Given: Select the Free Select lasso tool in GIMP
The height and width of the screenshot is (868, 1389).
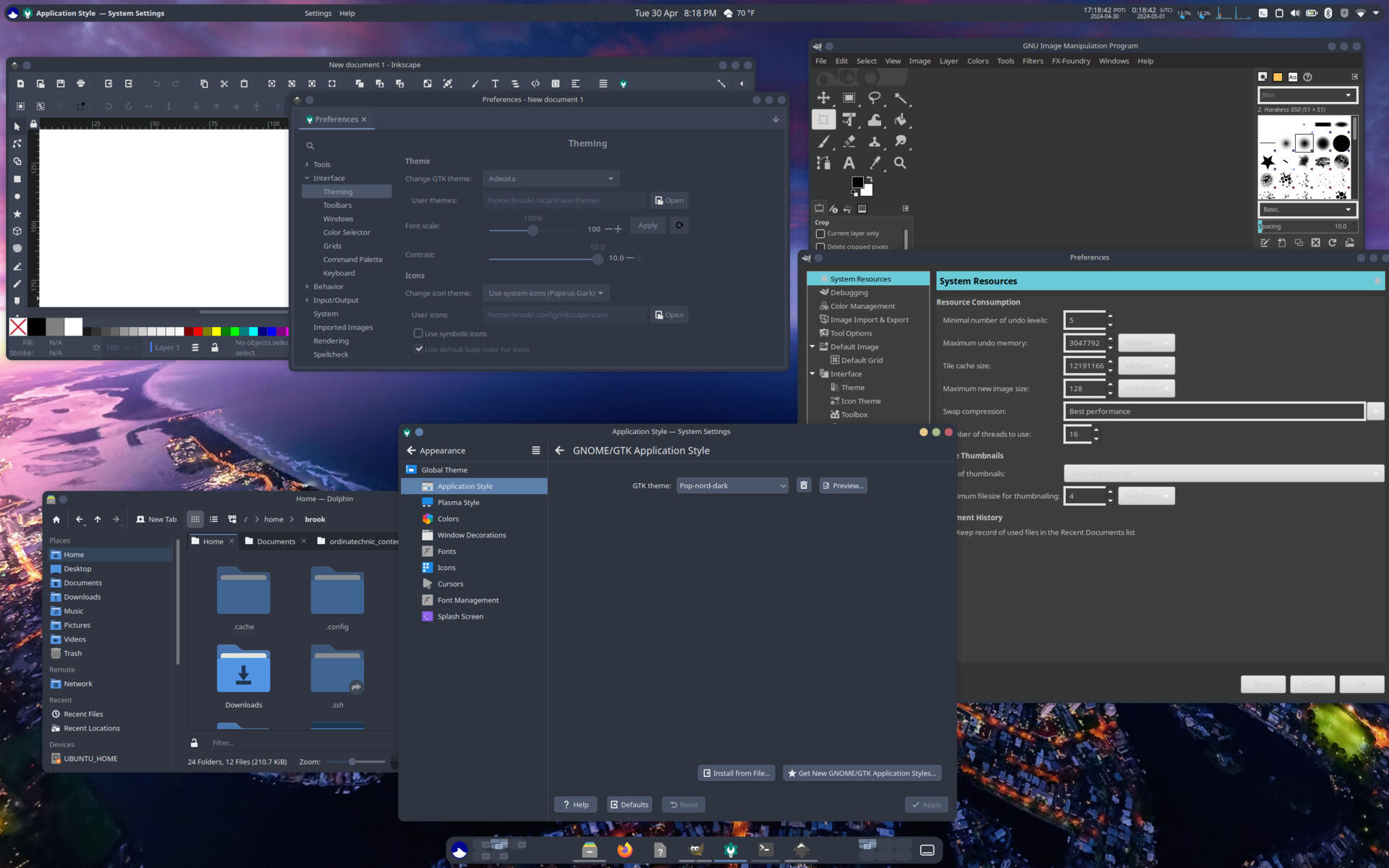Looking at the screenshot, I should [875, 98].
